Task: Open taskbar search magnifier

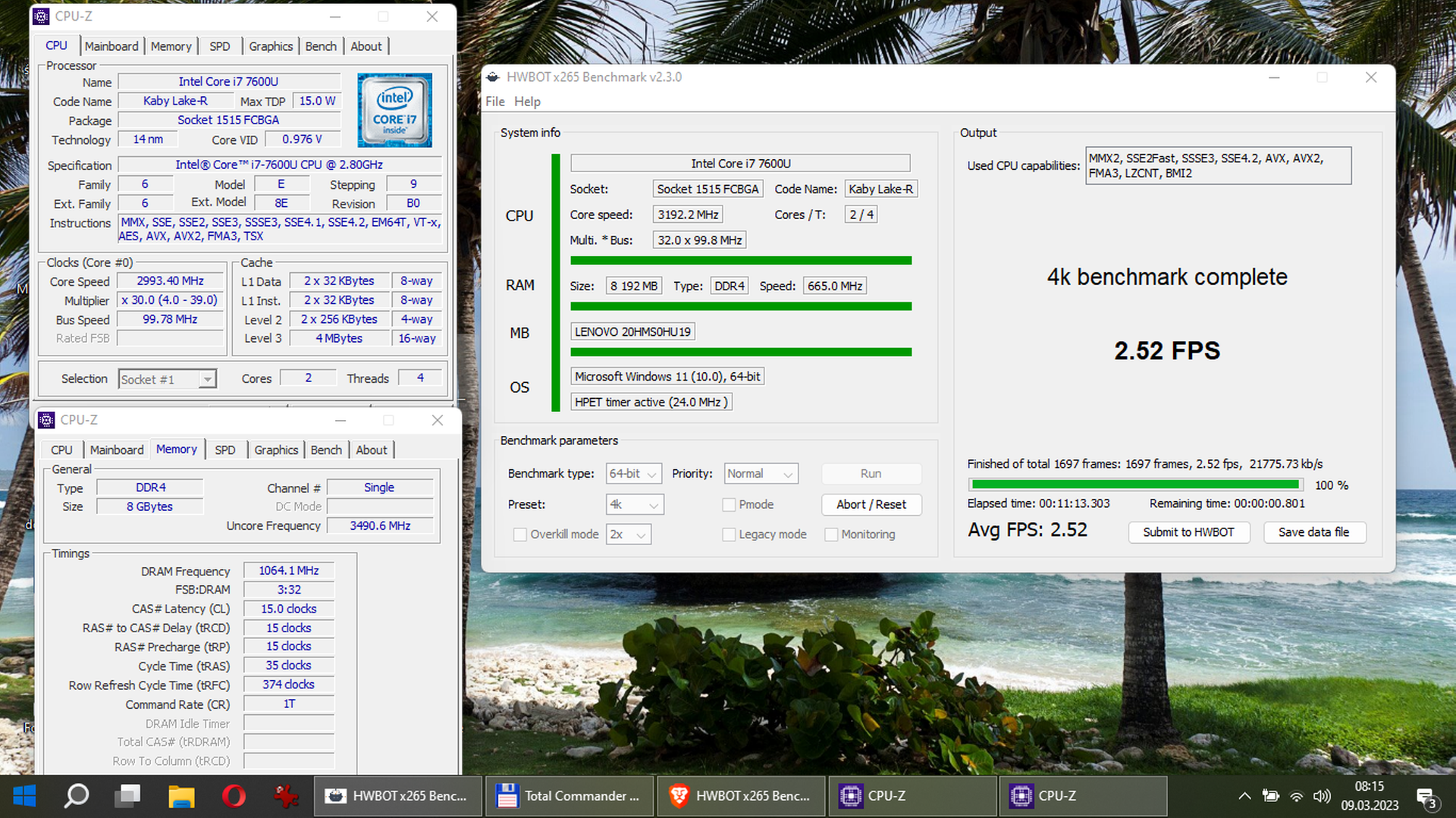Action: [77, 796]
